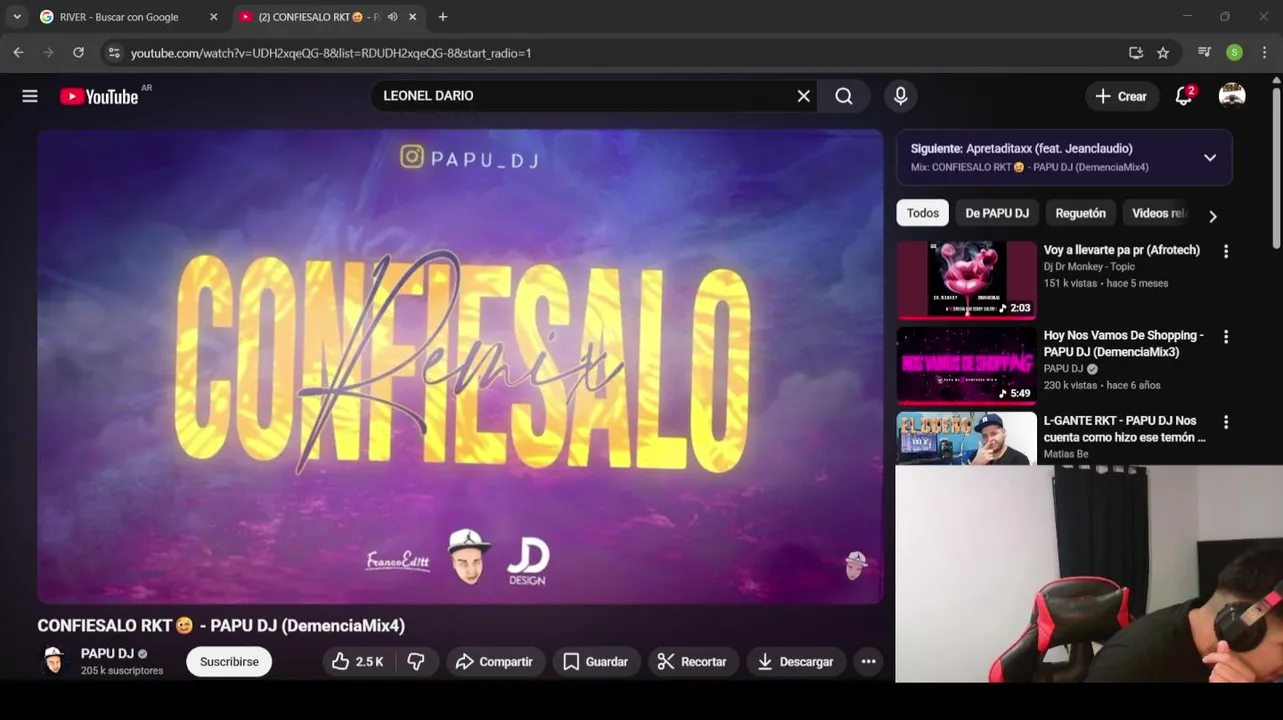Click the Crear button
The height and width of the screenshot is (720, 1283).
click(1121, 96)
